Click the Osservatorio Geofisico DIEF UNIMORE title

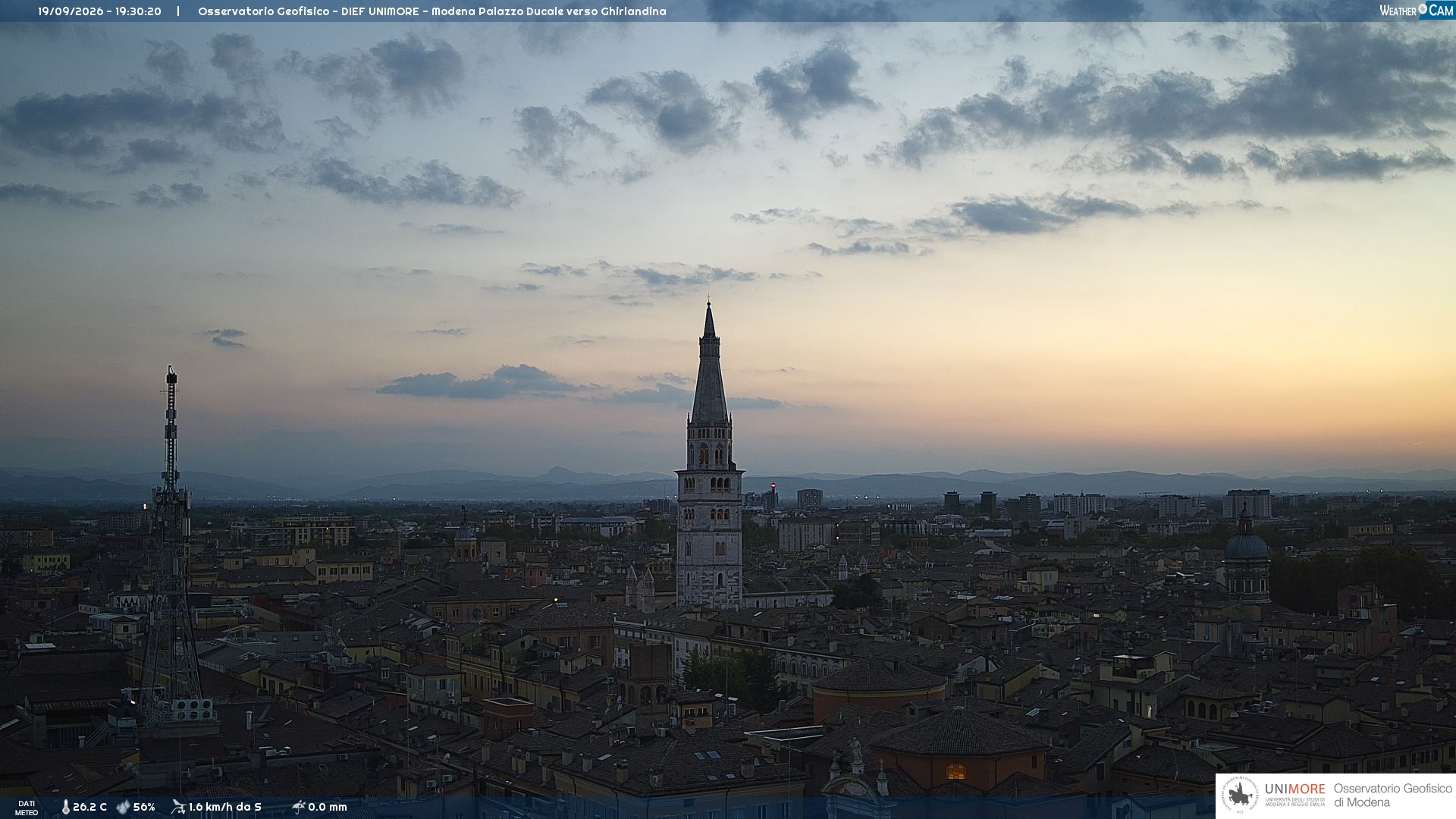[x=432, y=11]
